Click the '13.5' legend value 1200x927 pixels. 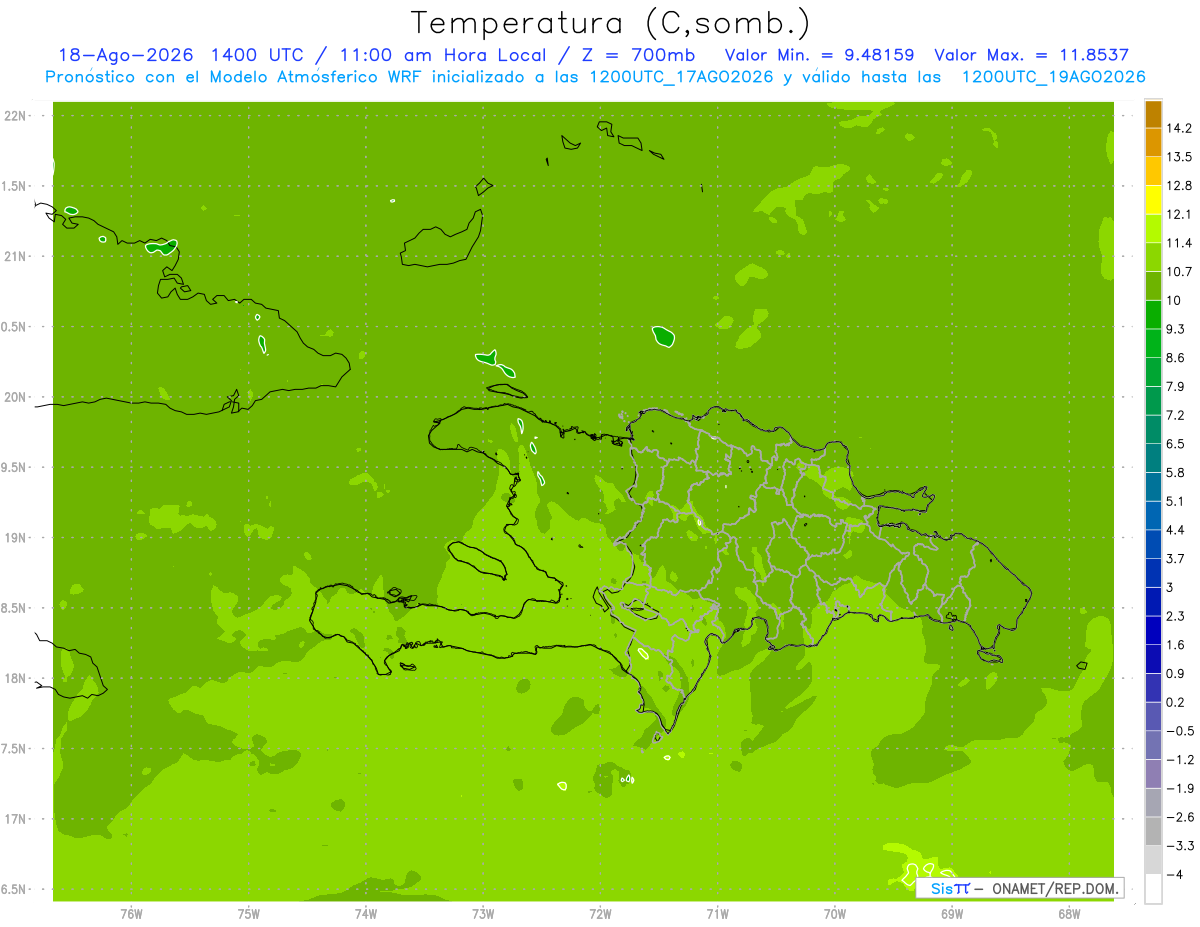click(1179, 157)
